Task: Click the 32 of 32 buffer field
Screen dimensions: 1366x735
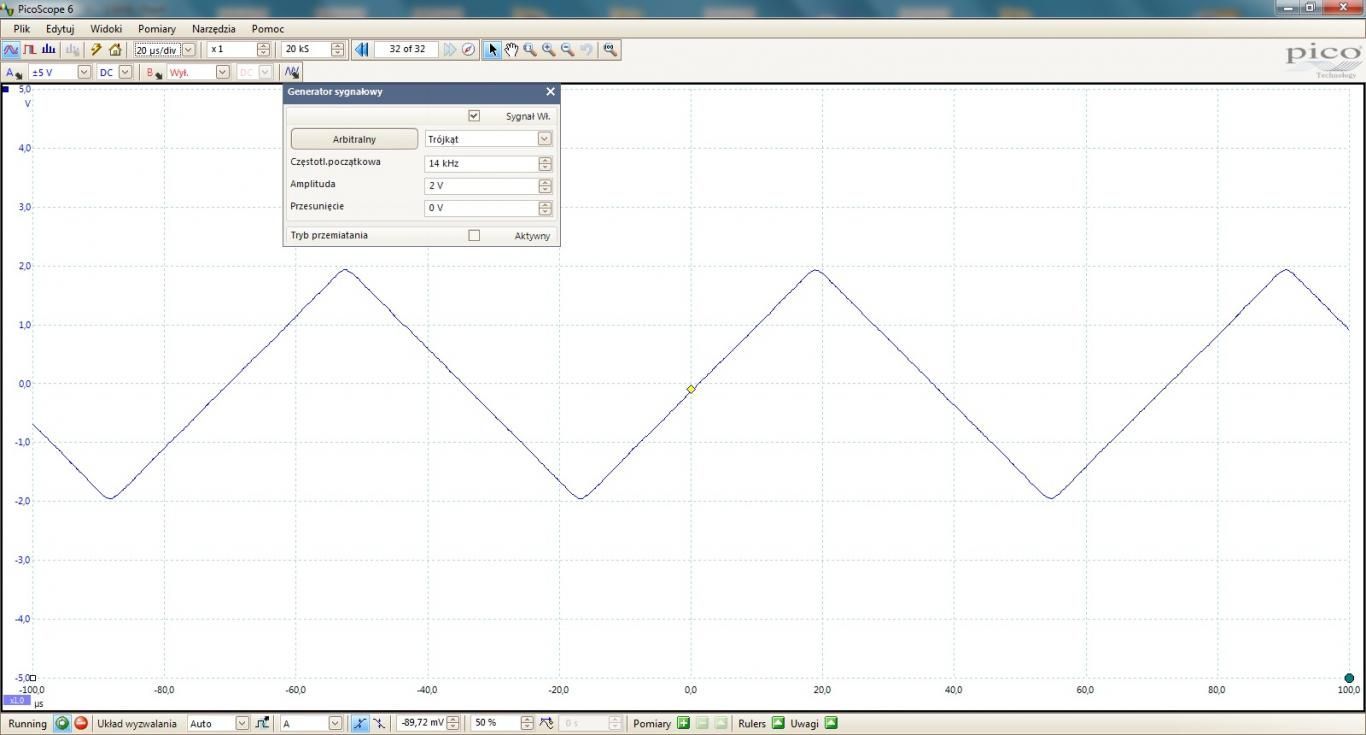Action: coord(407,49)
